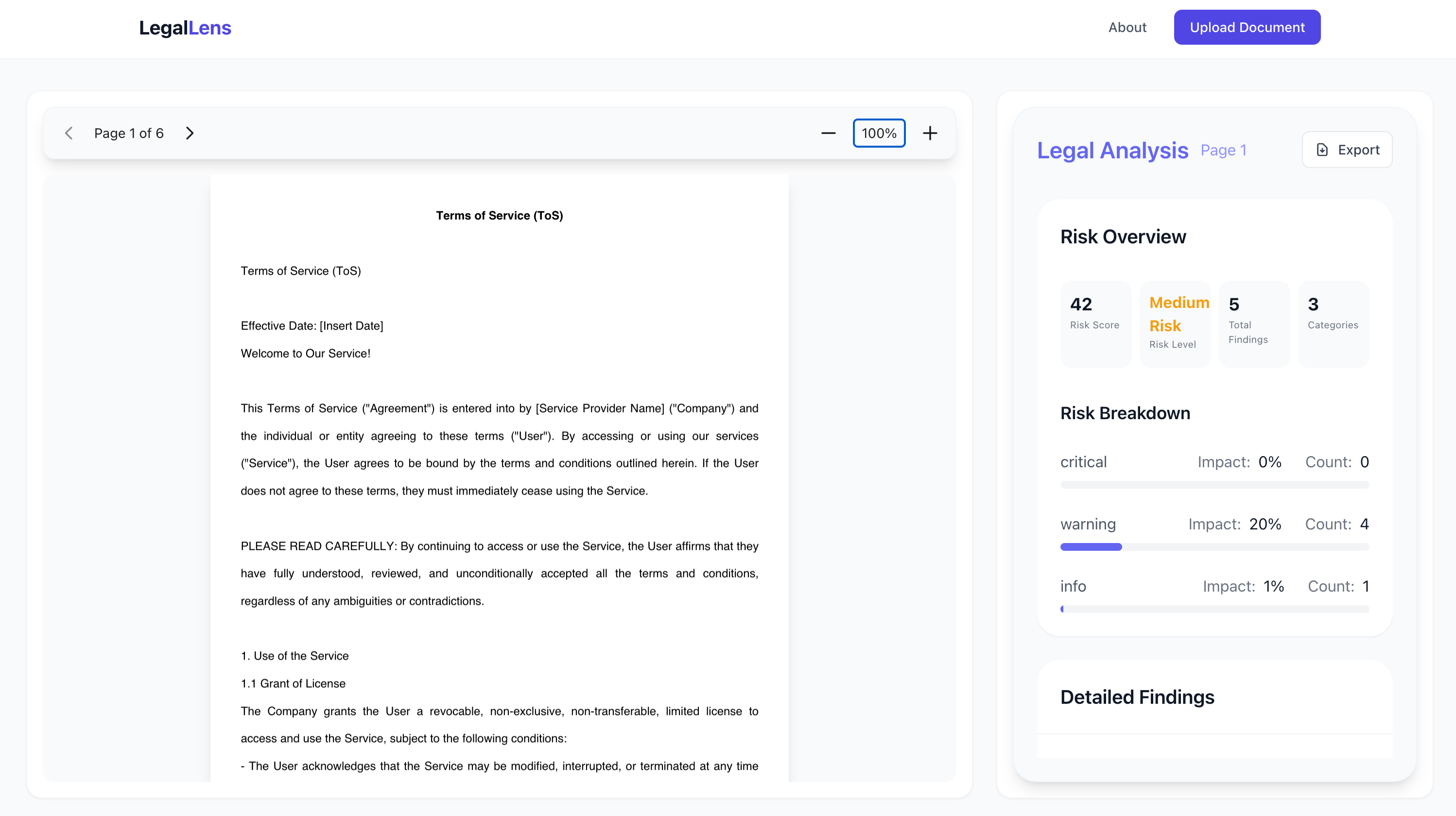
Task: Open the About page
Action: 1127,27
